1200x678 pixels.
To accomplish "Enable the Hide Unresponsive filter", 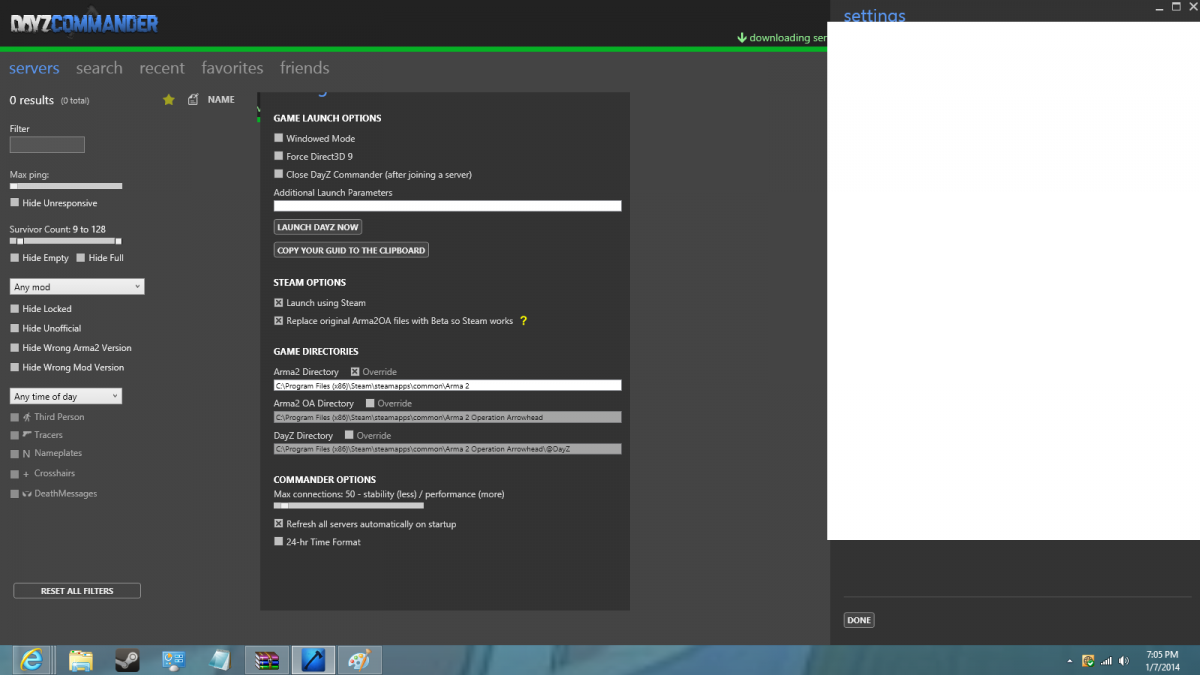I will tap(14, 203).
